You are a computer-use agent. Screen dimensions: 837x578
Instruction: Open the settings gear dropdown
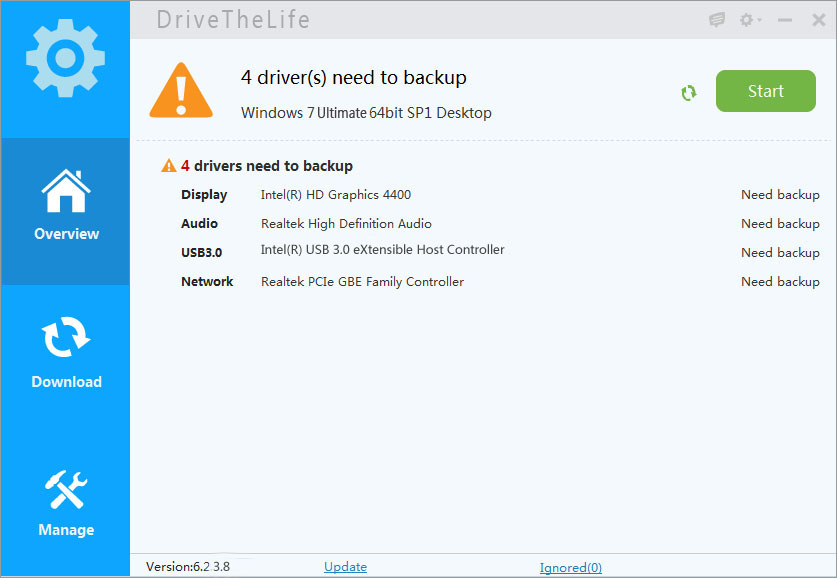coord(749,20)
